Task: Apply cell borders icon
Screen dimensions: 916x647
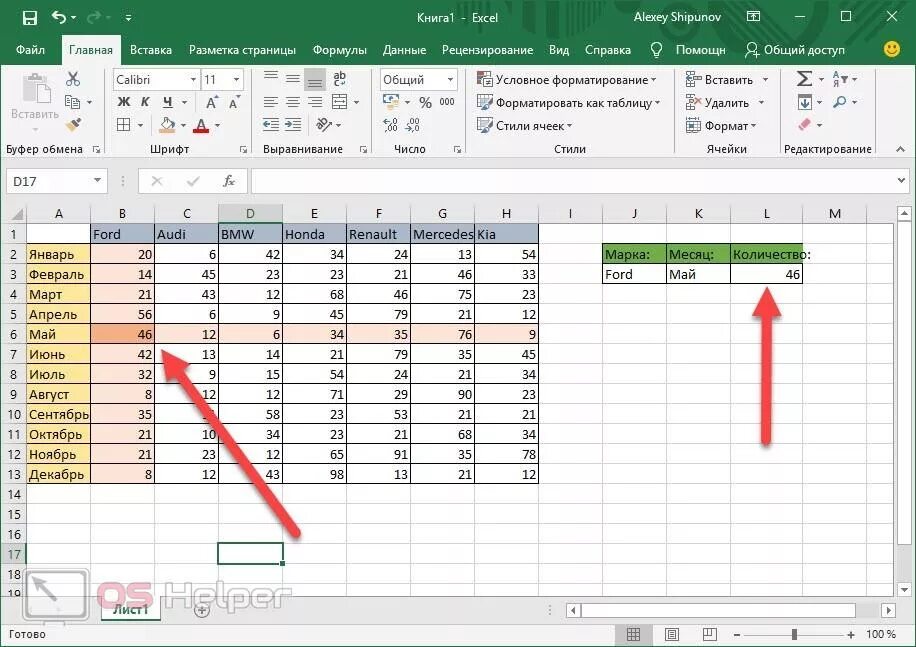Action: [x=124, y=125]
